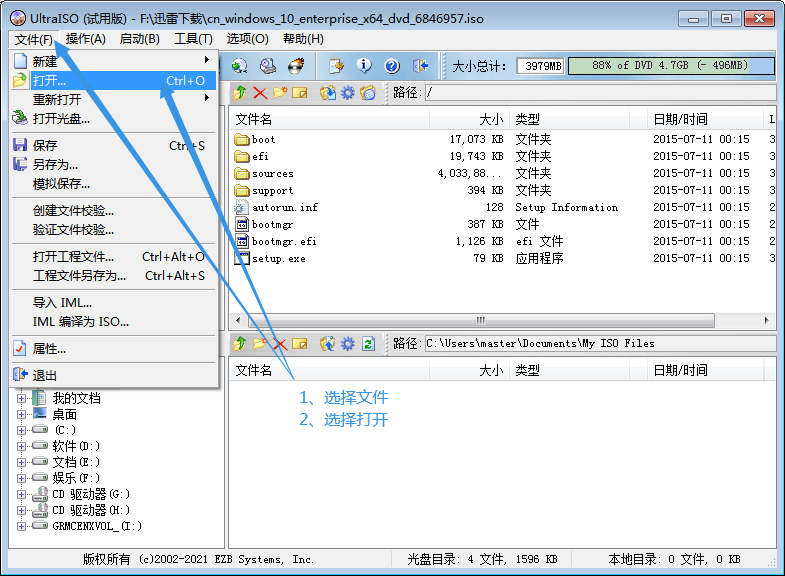Click the ISO path field showing /
The image size is (785, 576).
click(600, 93)
